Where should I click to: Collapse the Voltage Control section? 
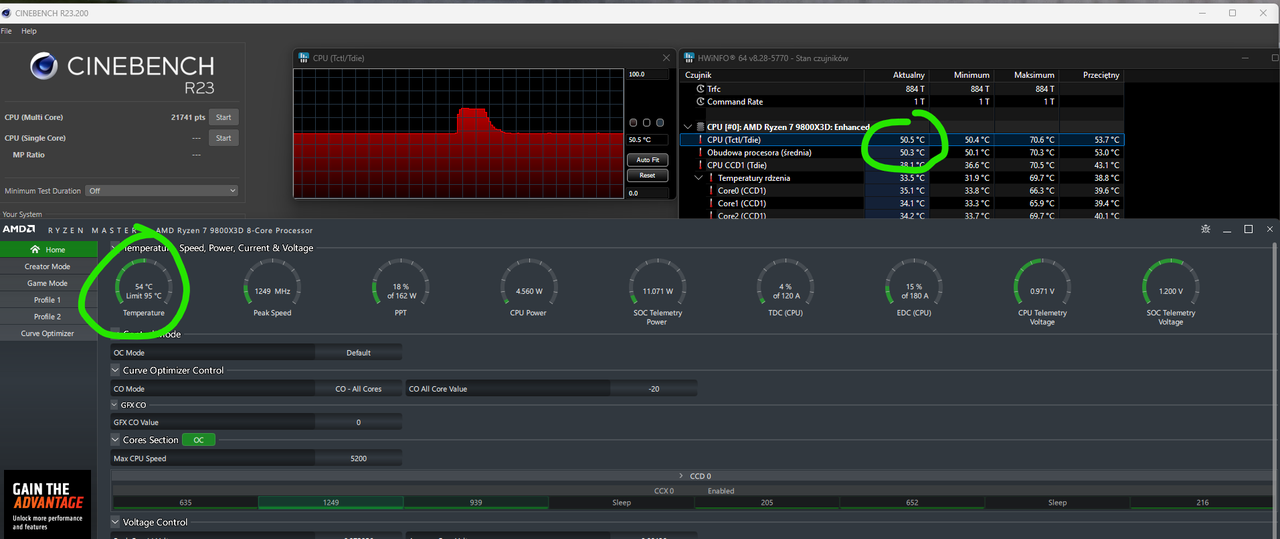[x=115, y=522]
